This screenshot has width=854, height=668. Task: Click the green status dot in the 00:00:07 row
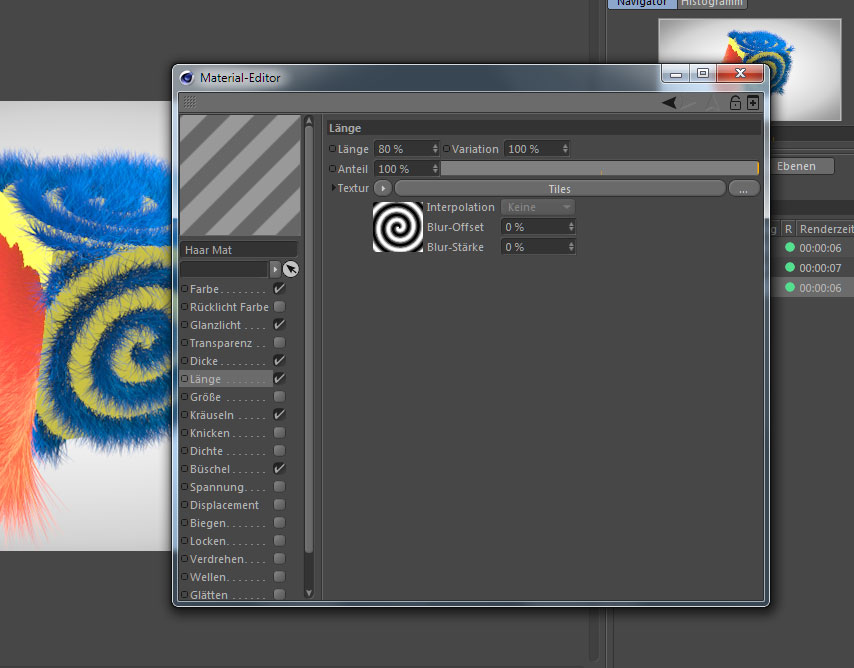coord(790,268)
